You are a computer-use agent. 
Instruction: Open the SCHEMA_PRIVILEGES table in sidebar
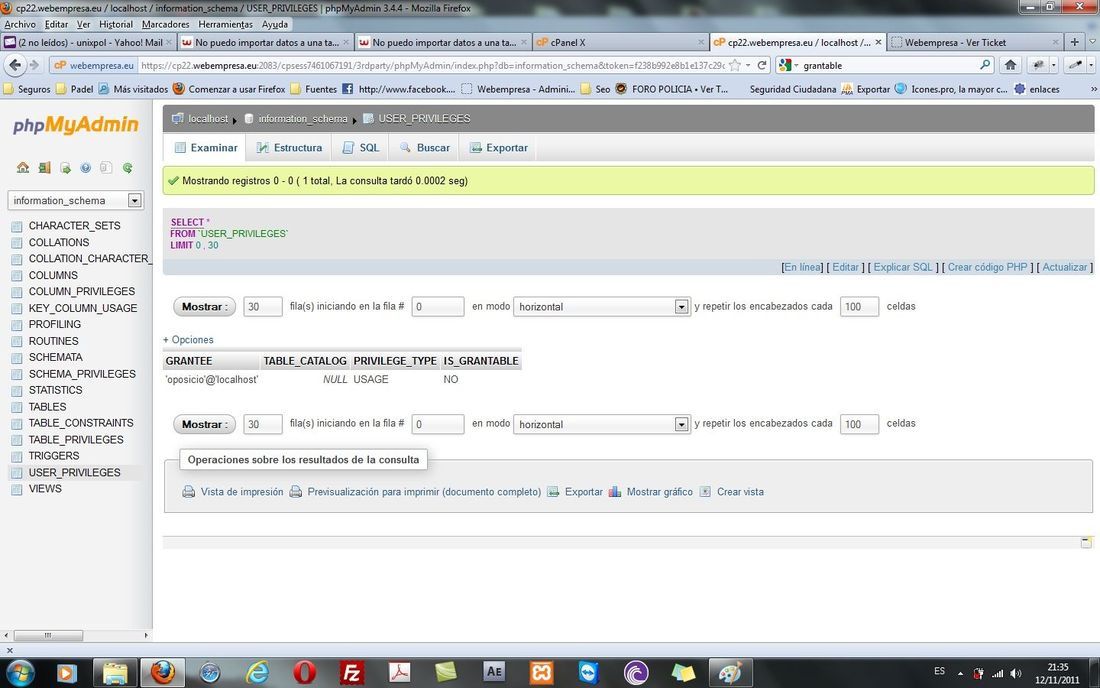click(x=82, y=374)
